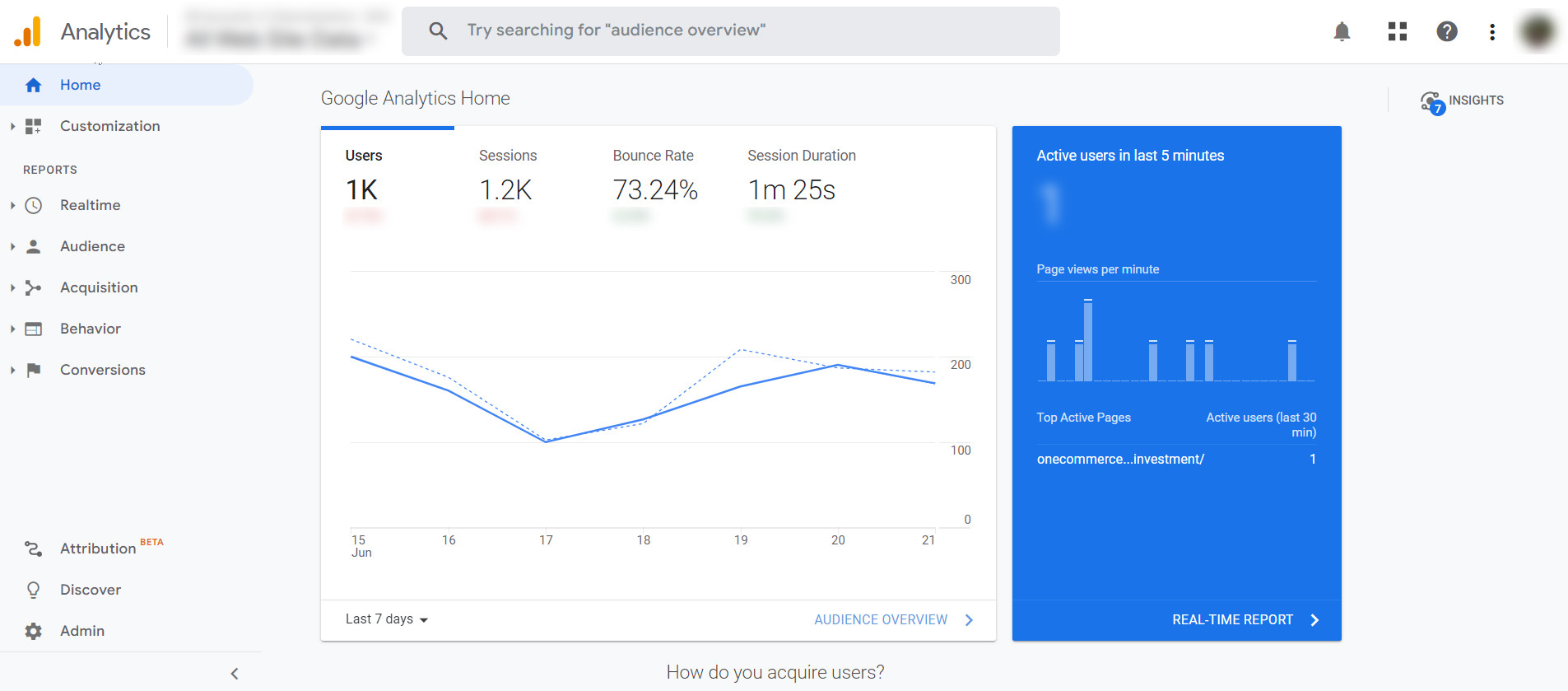Click the Audience person icon
The image size is (1568, 691).
click(x=33, y=246)
